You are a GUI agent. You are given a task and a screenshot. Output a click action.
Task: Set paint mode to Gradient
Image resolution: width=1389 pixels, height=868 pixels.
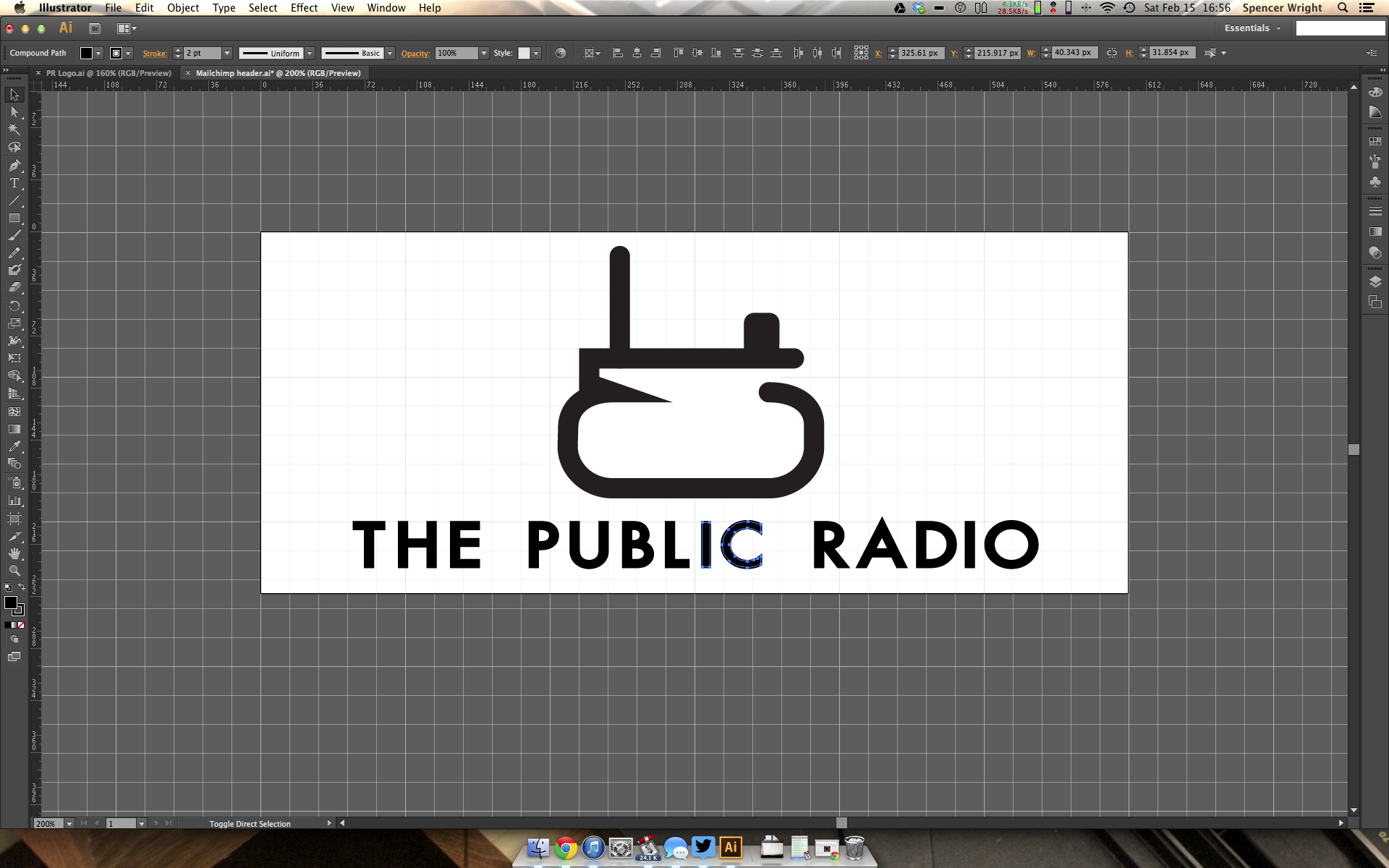pos(14,625)
